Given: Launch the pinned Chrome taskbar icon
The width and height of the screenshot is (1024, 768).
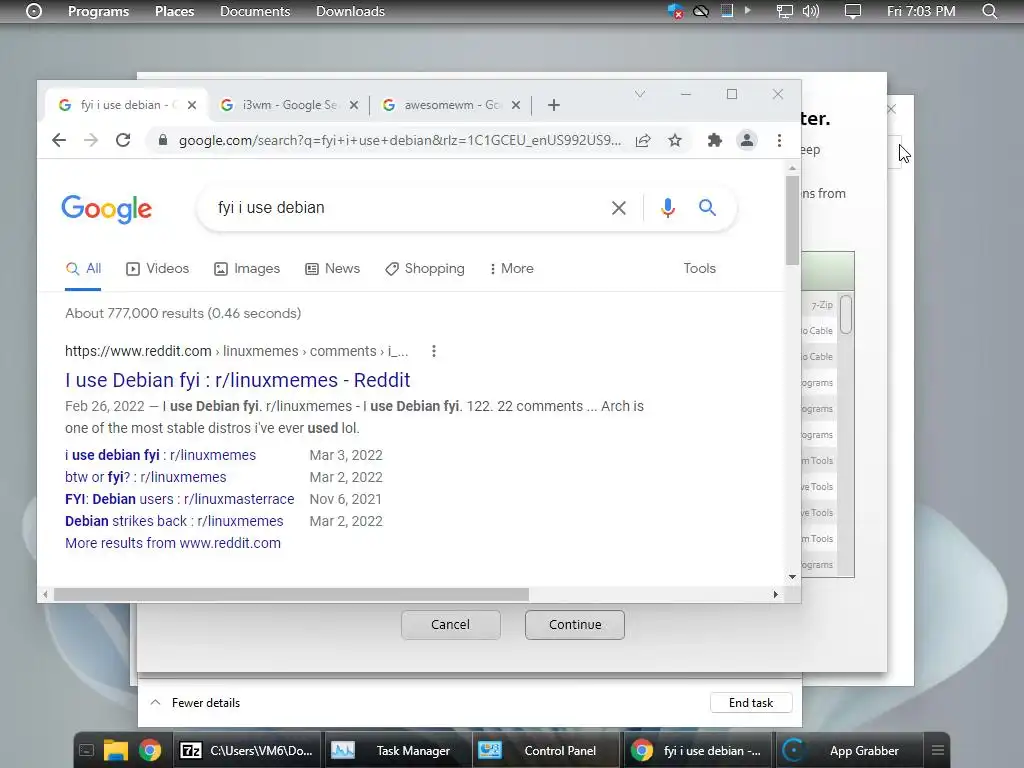Looking at the screenshot, I should [150, 751].
